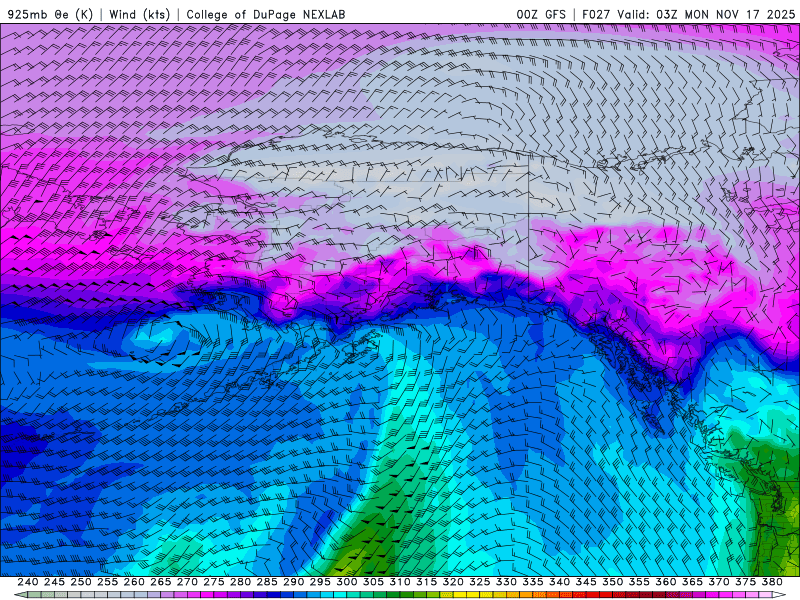800x600 pixels.
Task: Click the 320 value on the color scale
Action: click(x=453, y=582)
